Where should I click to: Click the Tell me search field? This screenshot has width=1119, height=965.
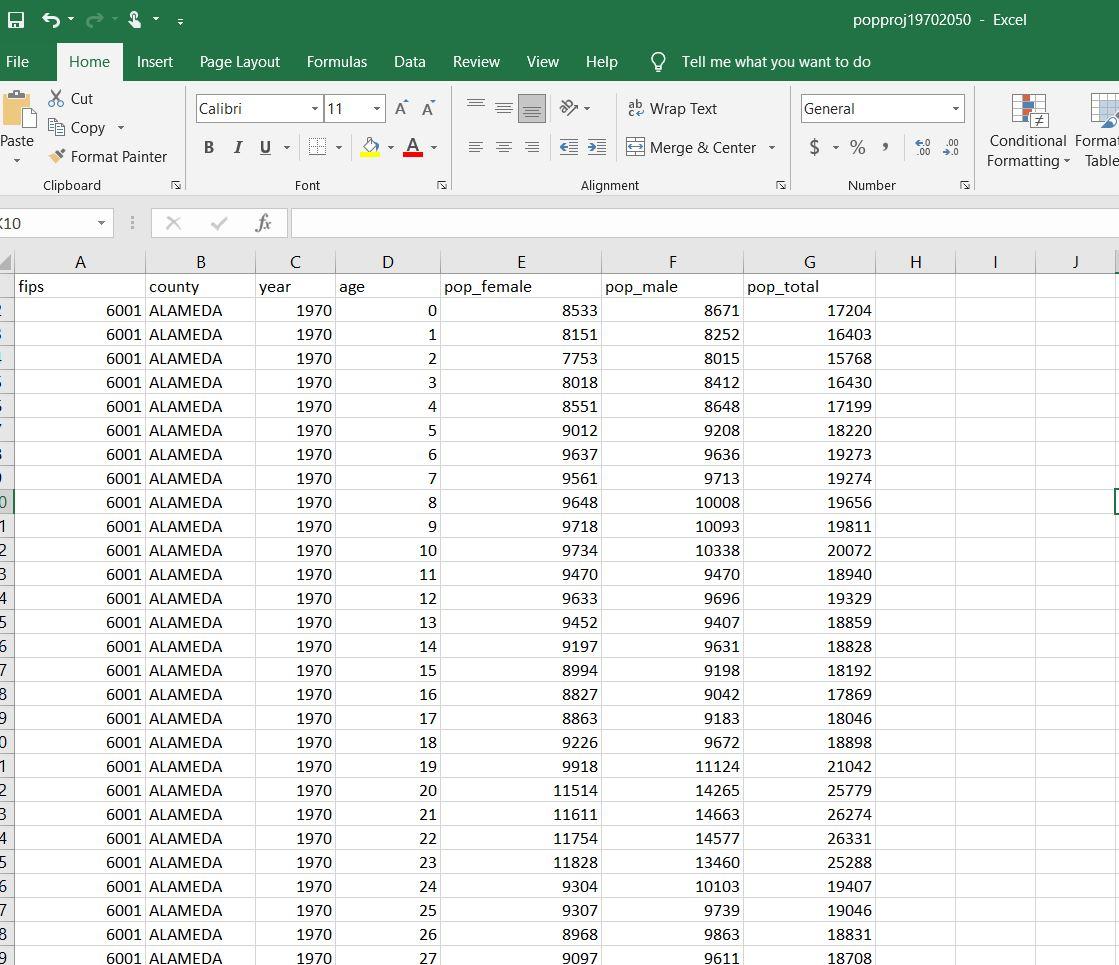coord(775,62)
